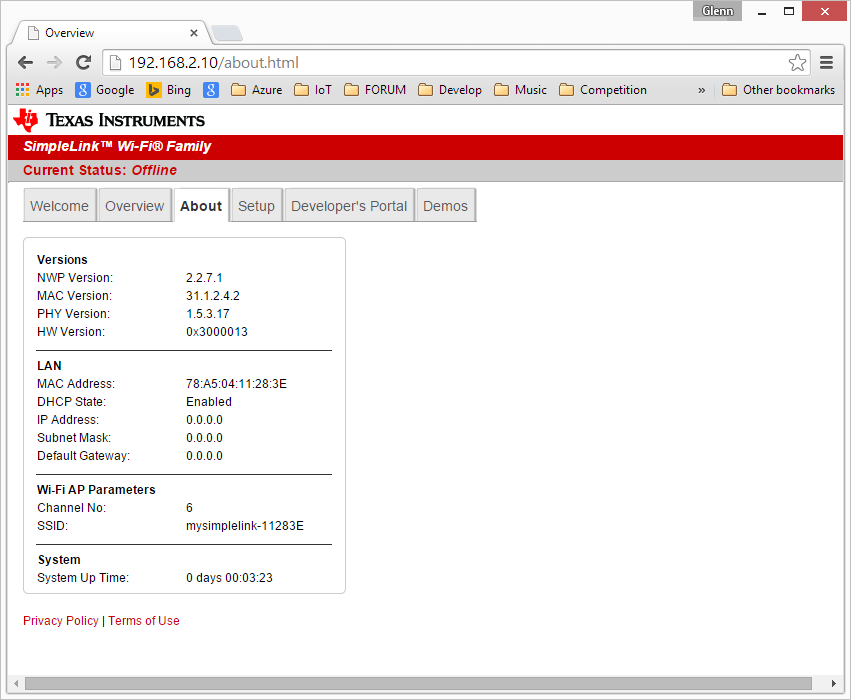Image resolution: width=851 pixels, height=700 pixels.
Task: Open the Music bookmarks folder
Action: point(520,90)
